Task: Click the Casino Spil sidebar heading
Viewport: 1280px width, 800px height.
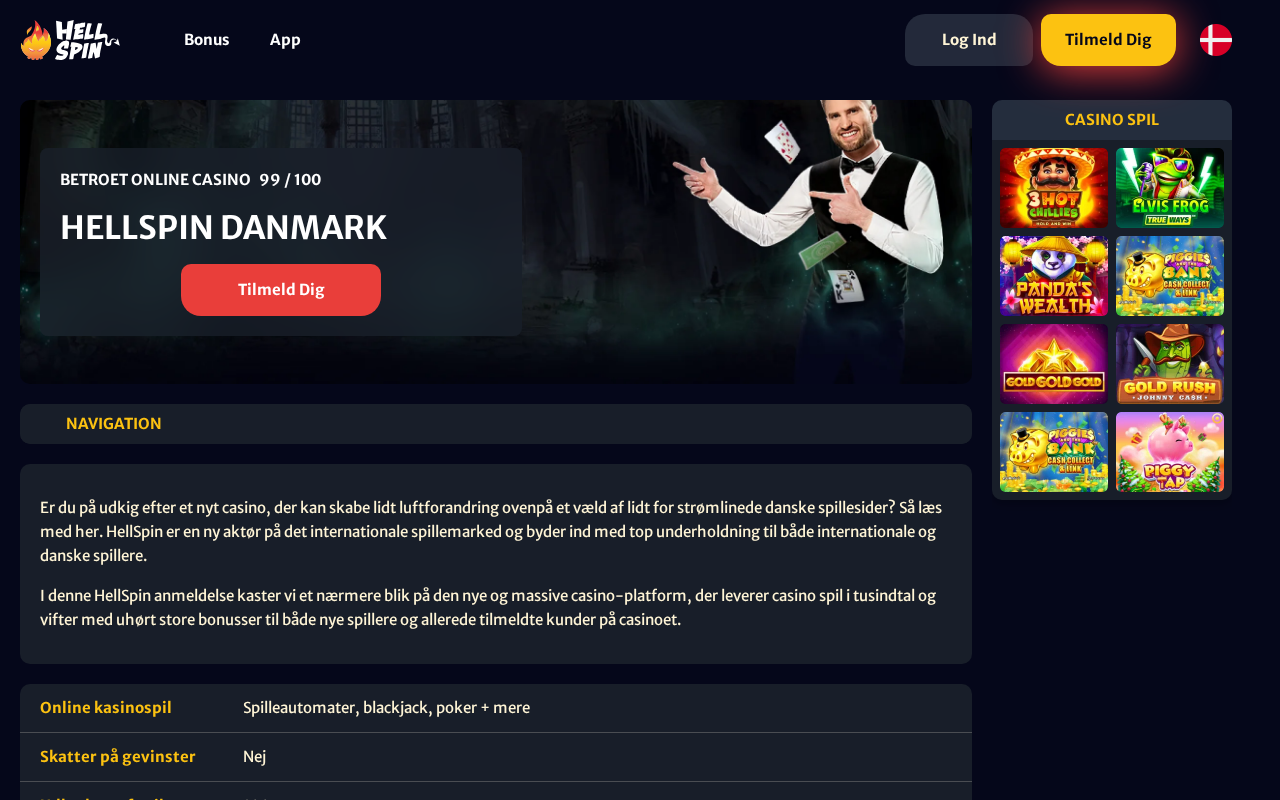Action: pos(1112,120)
